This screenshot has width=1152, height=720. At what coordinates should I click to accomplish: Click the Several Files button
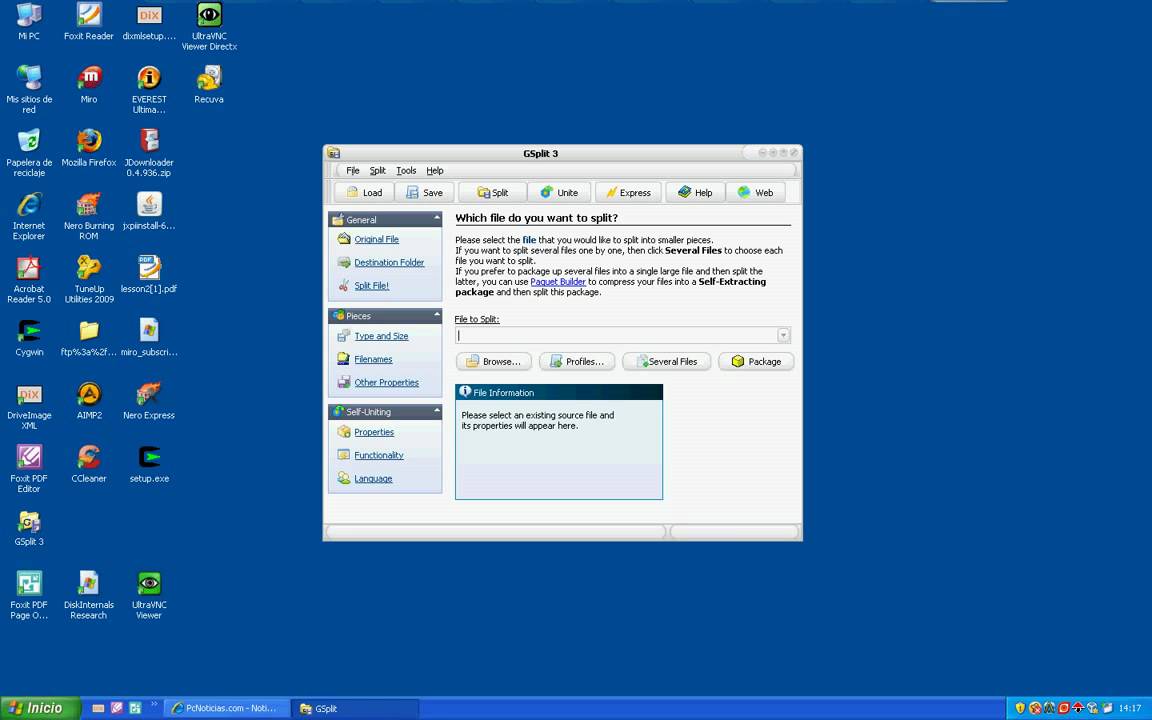pyautogui.click(x=666, y=361)
